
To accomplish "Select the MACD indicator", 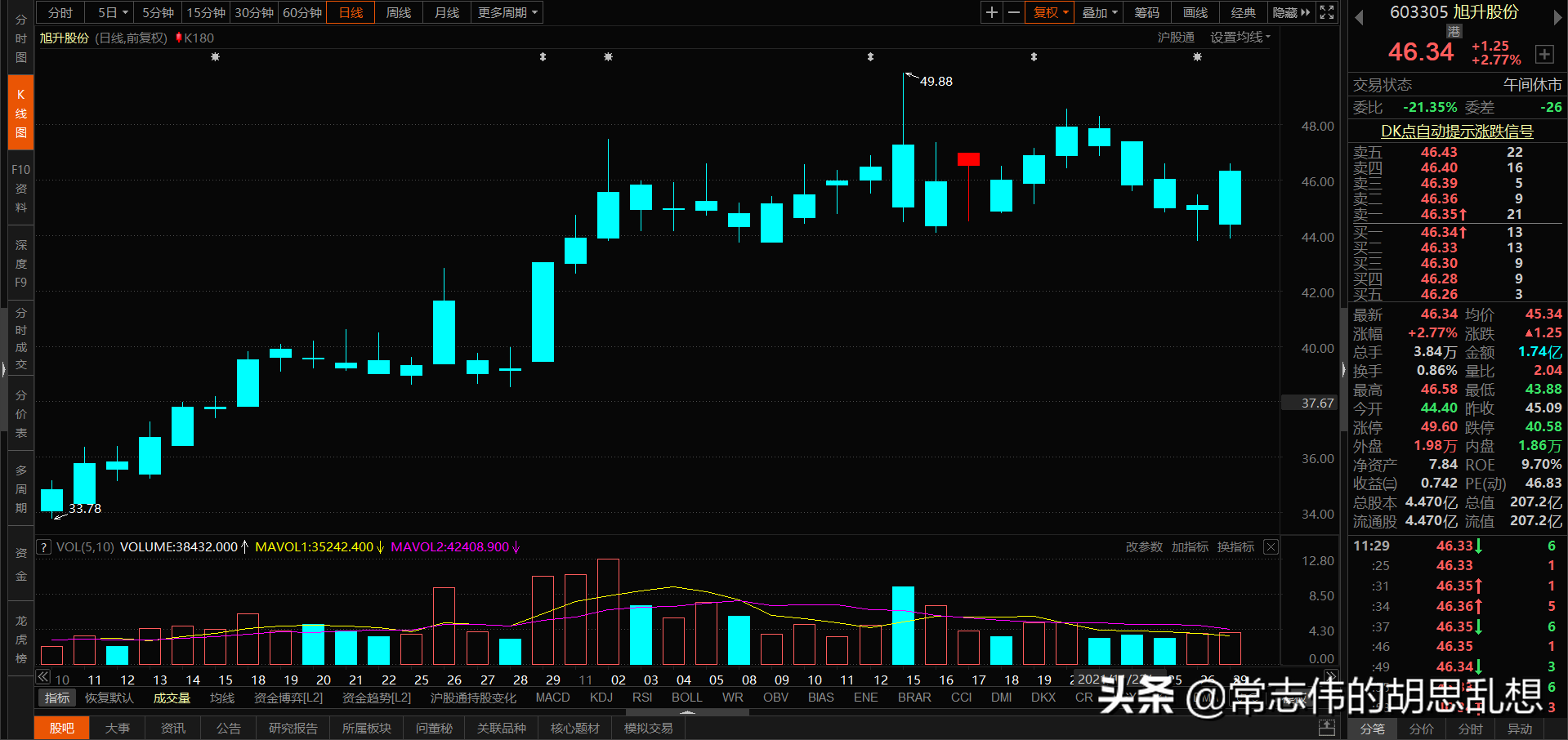I will [552, 697].
